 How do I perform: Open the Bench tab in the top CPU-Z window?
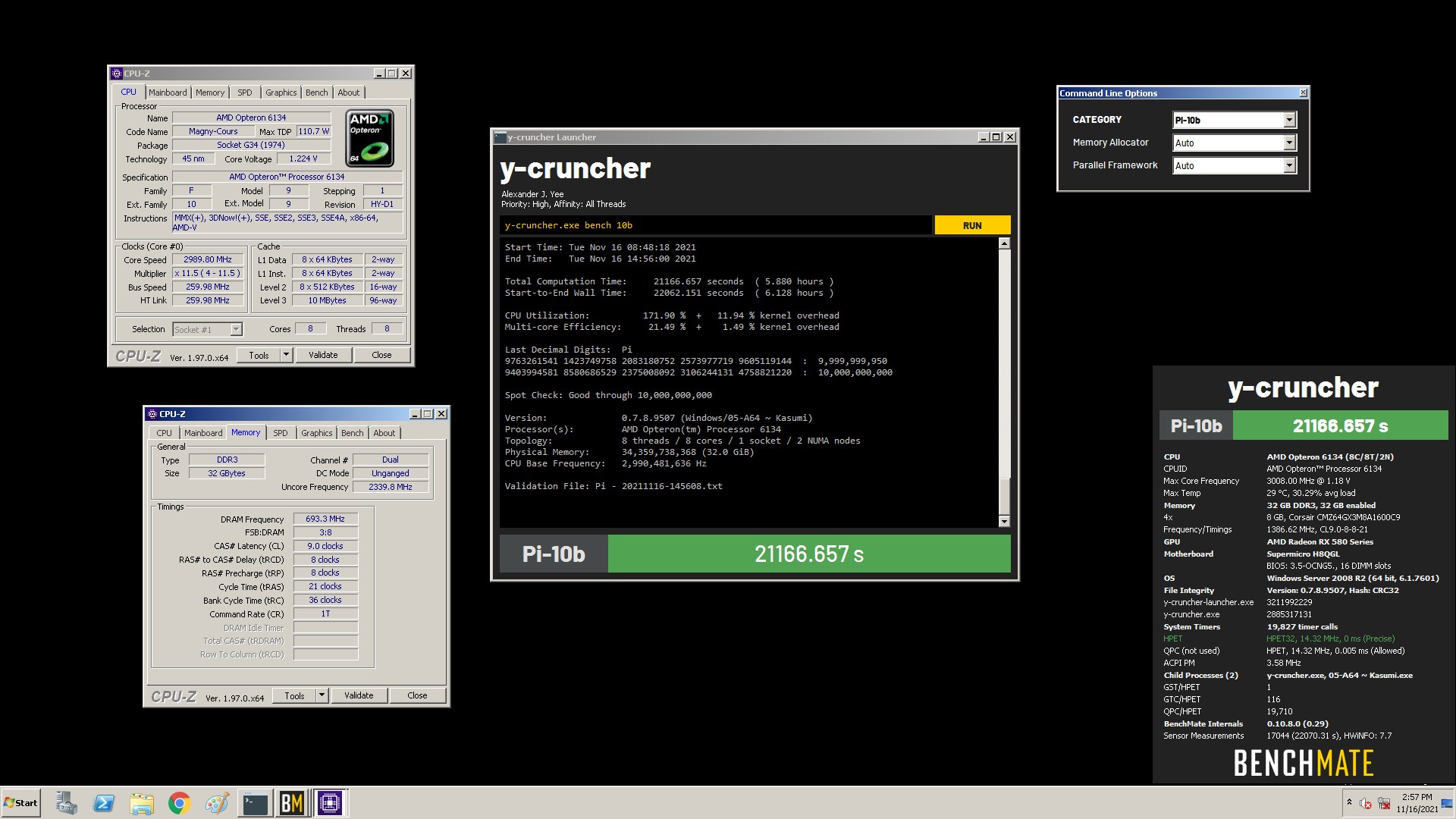pos(317,93)
